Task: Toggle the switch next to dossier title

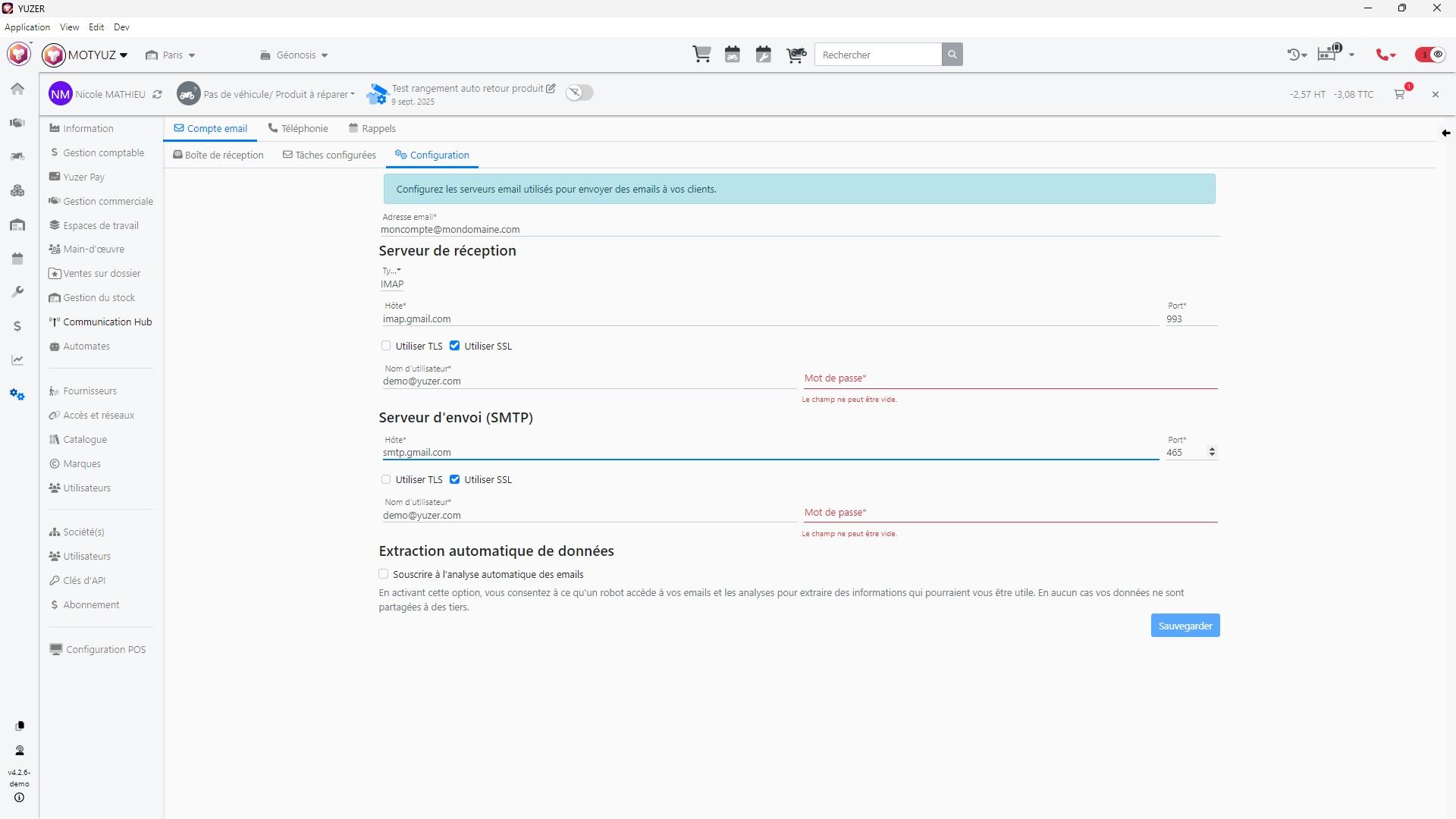Action: pyautogui.click(x=579, y=93)
